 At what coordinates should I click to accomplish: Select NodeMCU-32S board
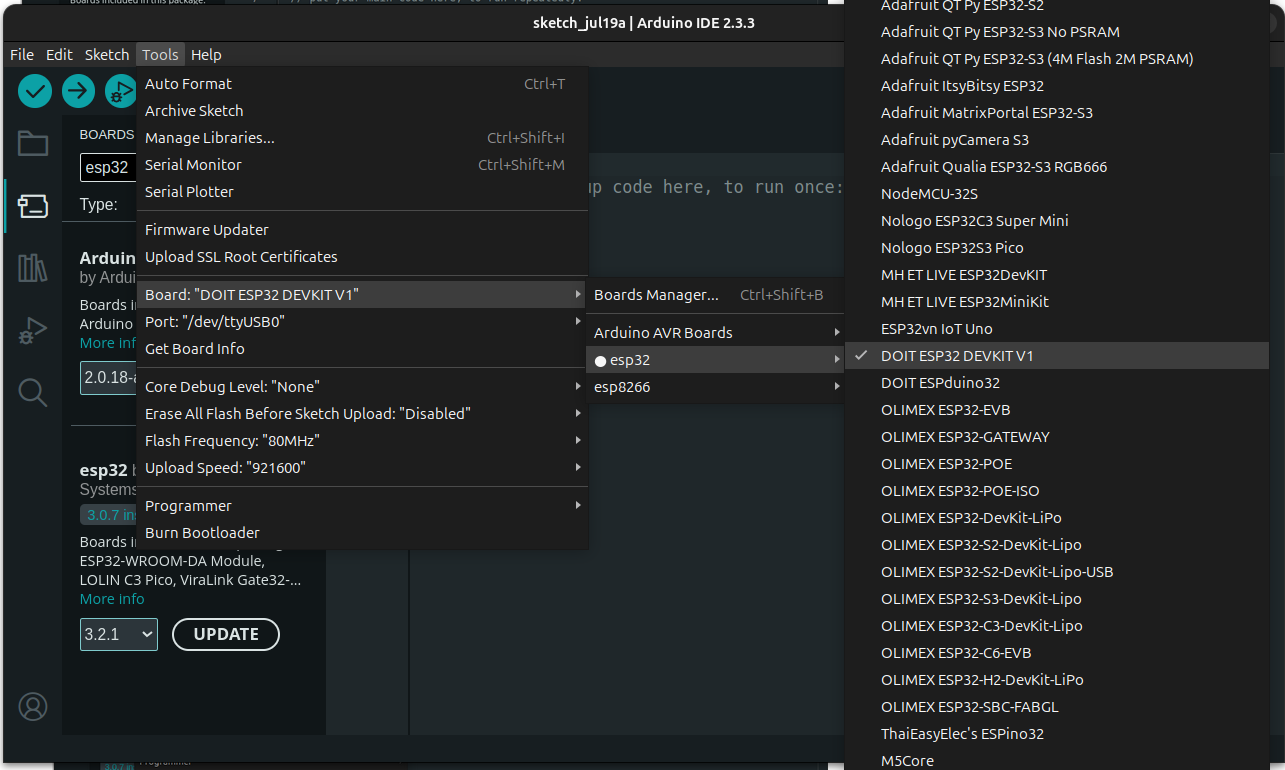[x=1056, y=194]
